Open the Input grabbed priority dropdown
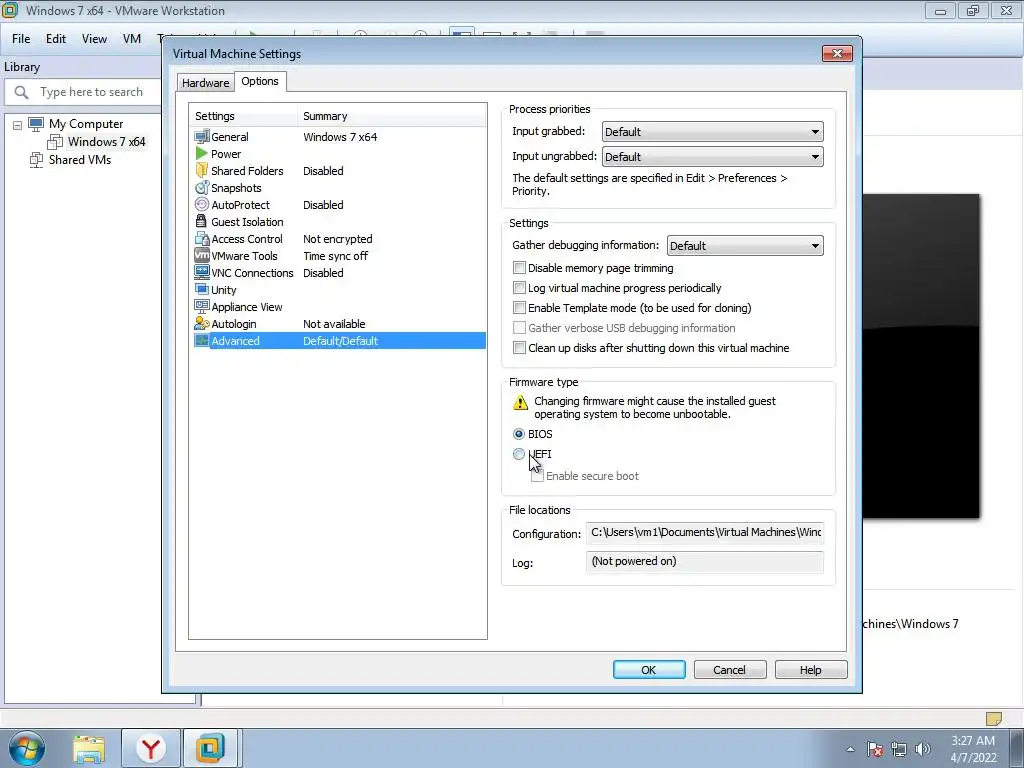This screenshot has width=1024, height=768. click(712, 132)
